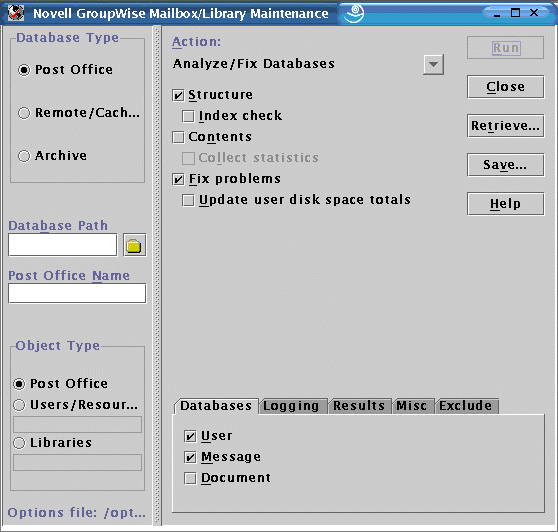
Task: Click the Save... button
Action: pyautogui.click(x=505, y=165)
